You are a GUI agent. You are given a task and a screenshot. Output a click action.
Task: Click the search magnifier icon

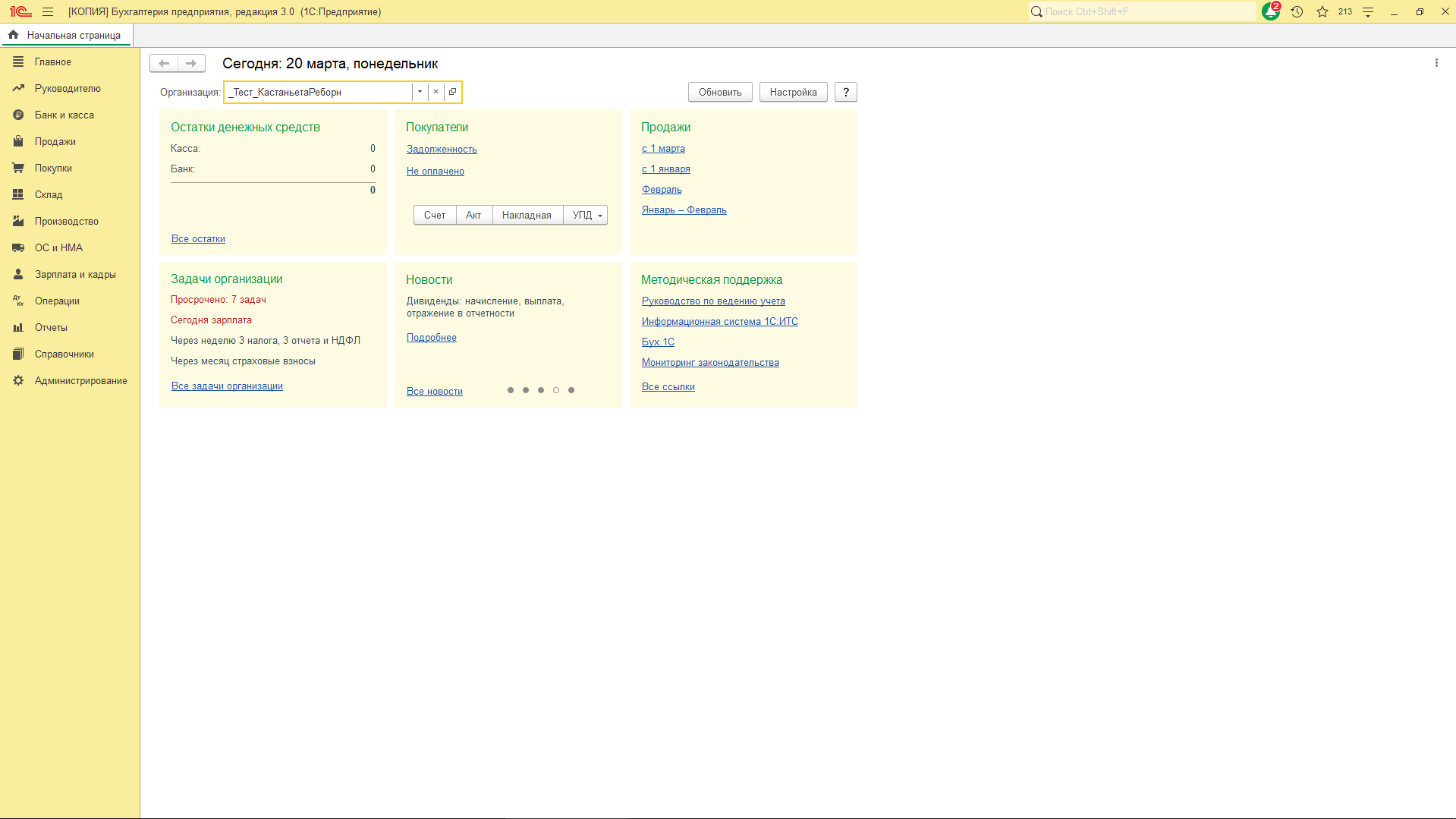tap(1036, 12)
